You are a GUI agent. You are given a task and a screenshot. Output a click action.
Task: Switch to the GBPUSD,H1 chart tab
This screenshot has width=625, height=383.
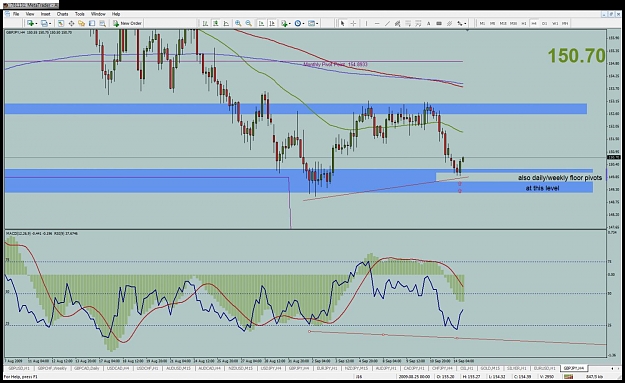19,368
